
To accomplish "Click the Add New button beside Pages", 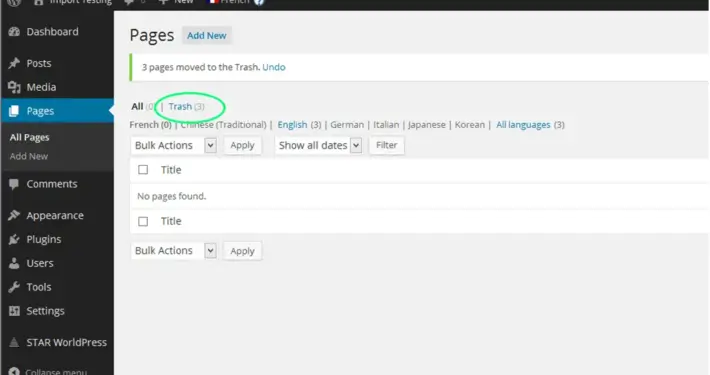I will pos(206,35).
